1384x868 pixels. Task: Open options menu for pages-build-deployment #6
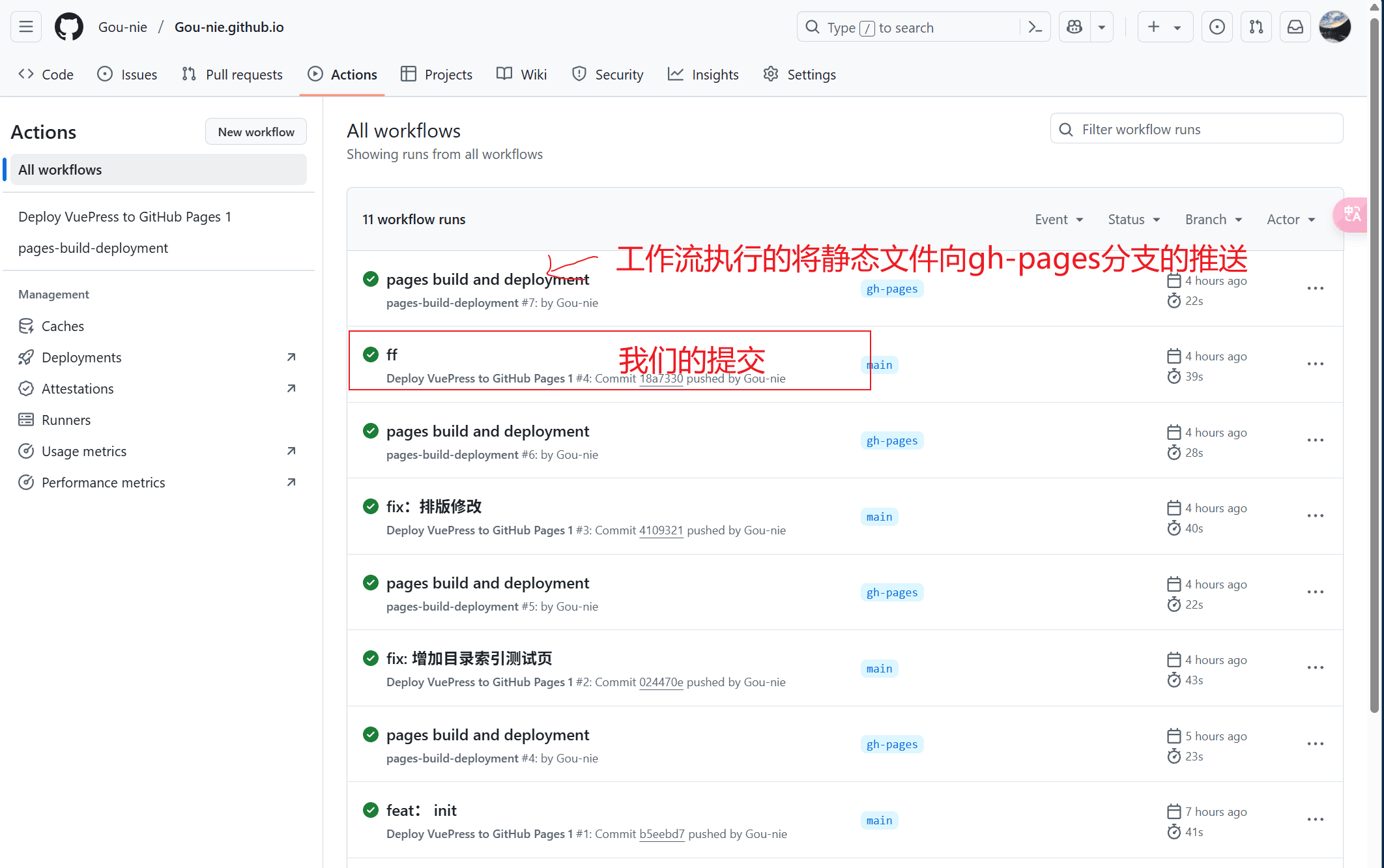pos(1315,440)
